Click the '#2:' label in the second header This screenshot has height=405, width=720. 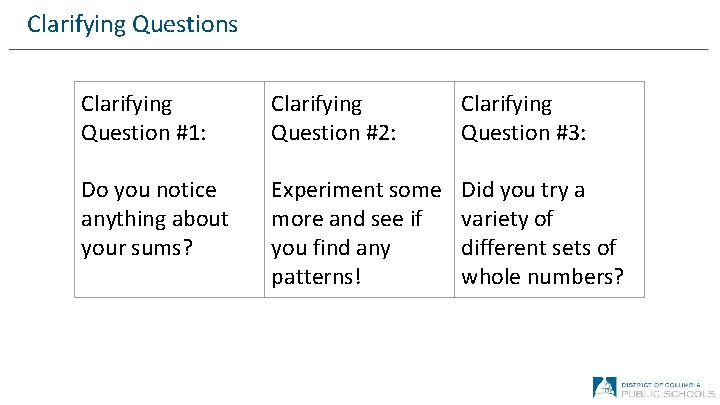point(377,132)
